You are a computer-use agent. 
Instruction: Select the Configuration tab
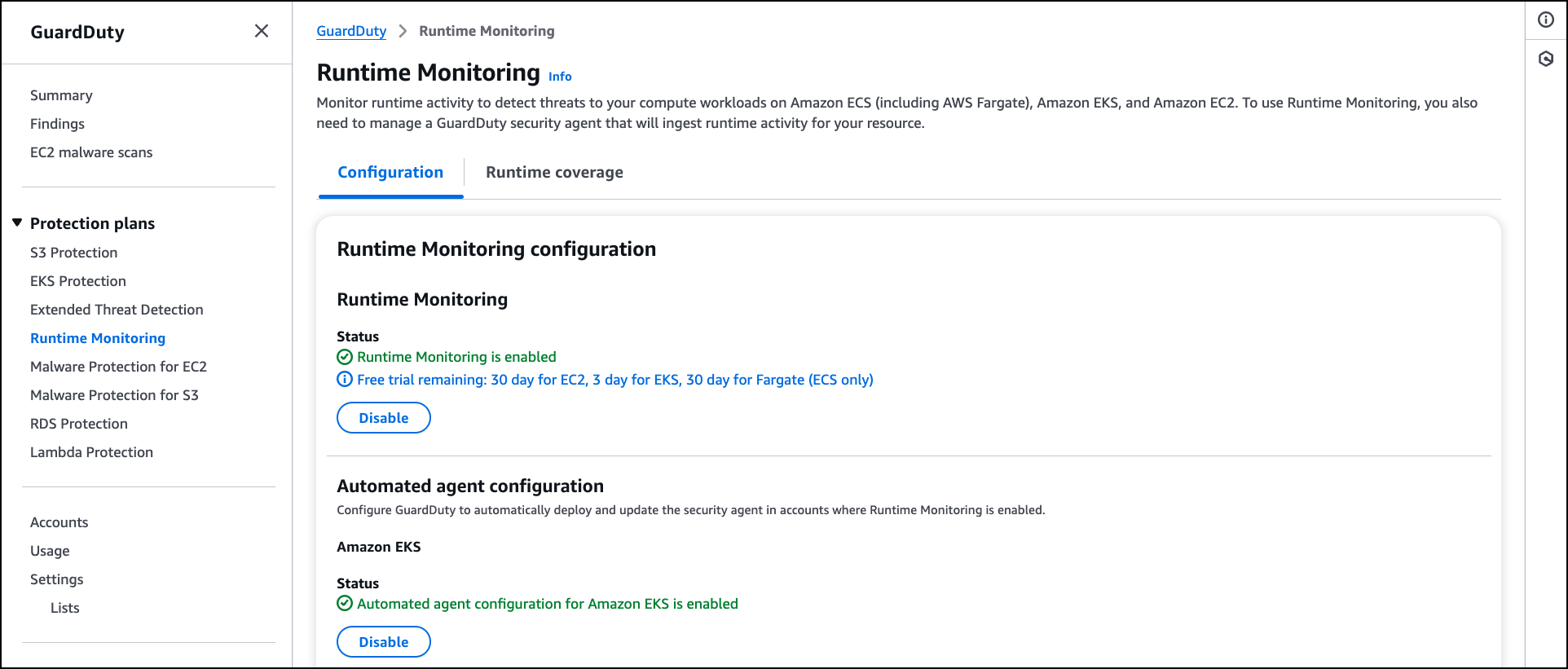click(x=390, y=173)
